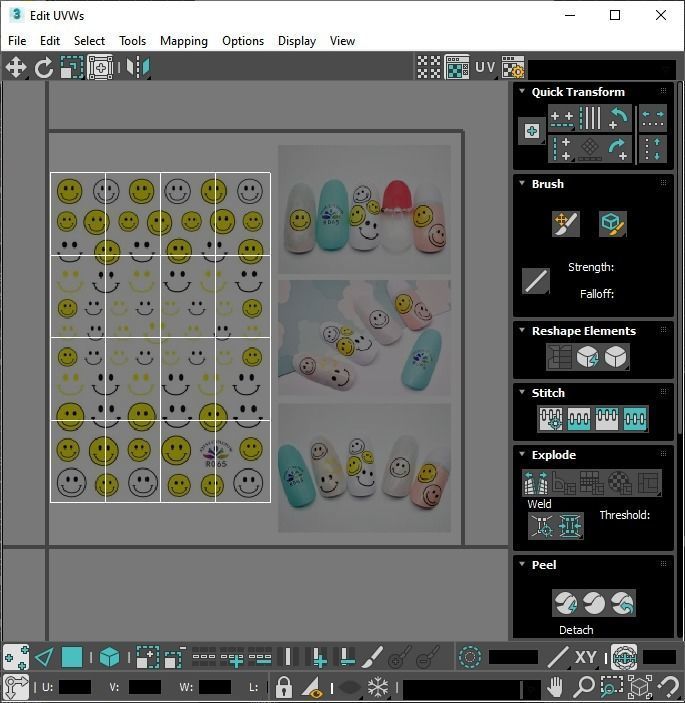The height and width of the screenshot is (703, 685).
Task: Enable Polygon sub-object mode
Action: point(72,658)
